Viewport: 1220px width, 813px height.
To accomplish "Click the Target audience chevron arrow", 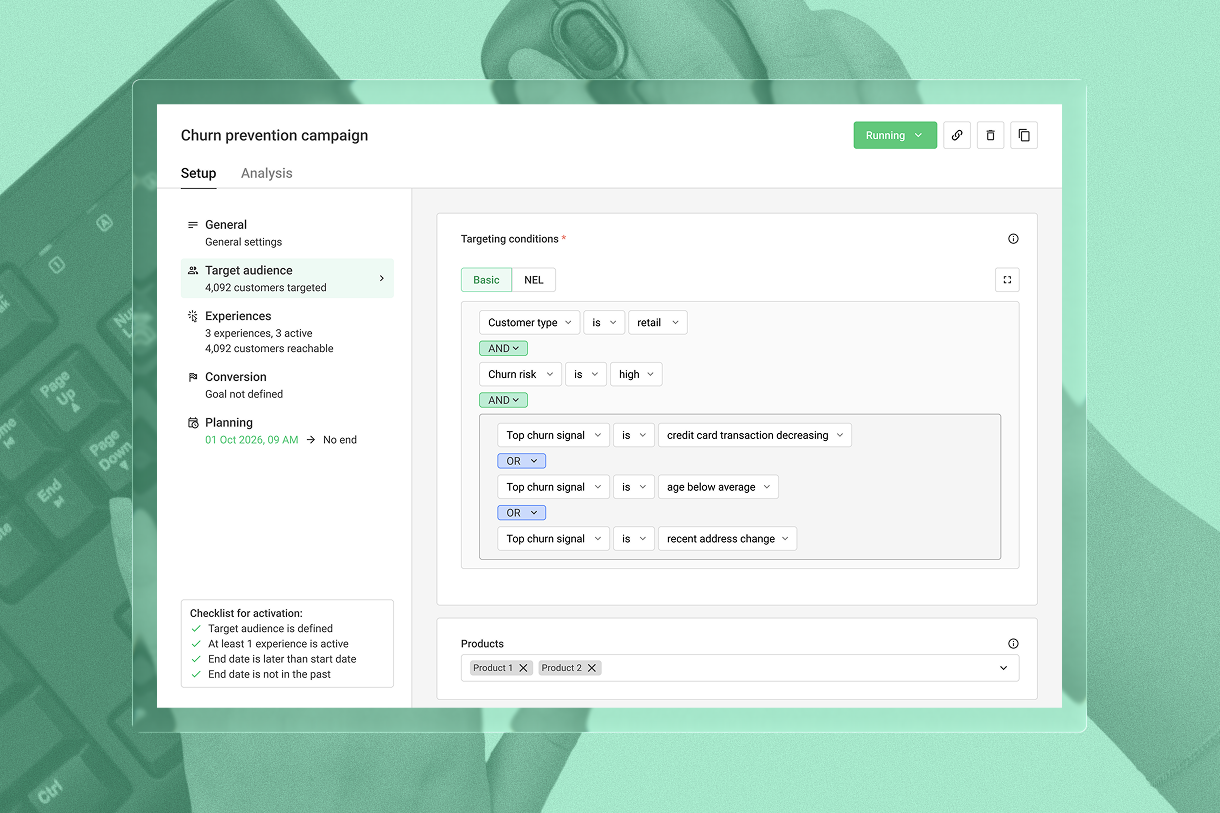I will click(x=381, y=278).
